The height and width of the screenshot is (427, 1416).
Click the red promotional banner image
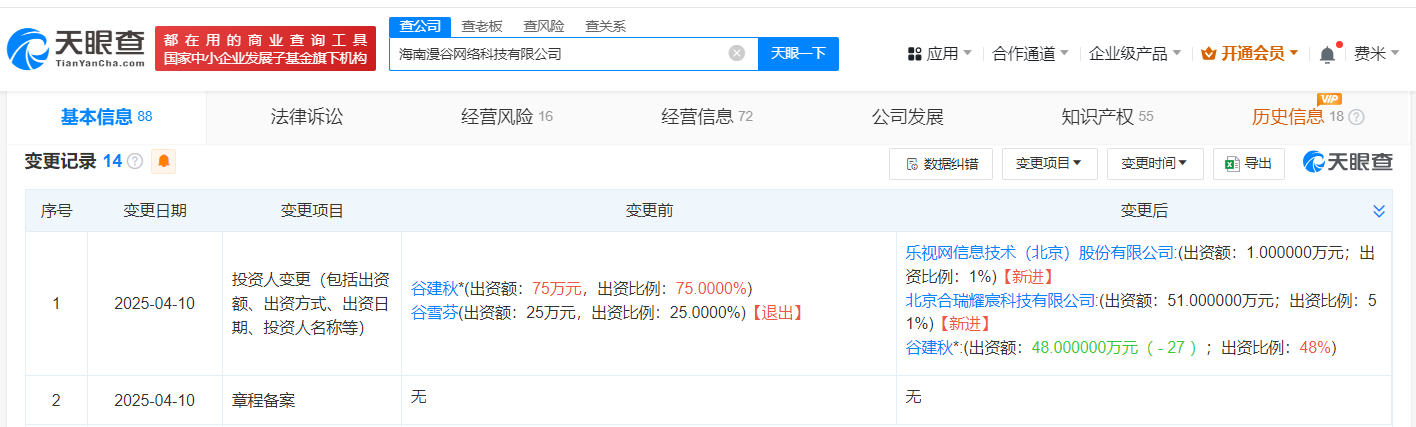(x=266, y=49)
